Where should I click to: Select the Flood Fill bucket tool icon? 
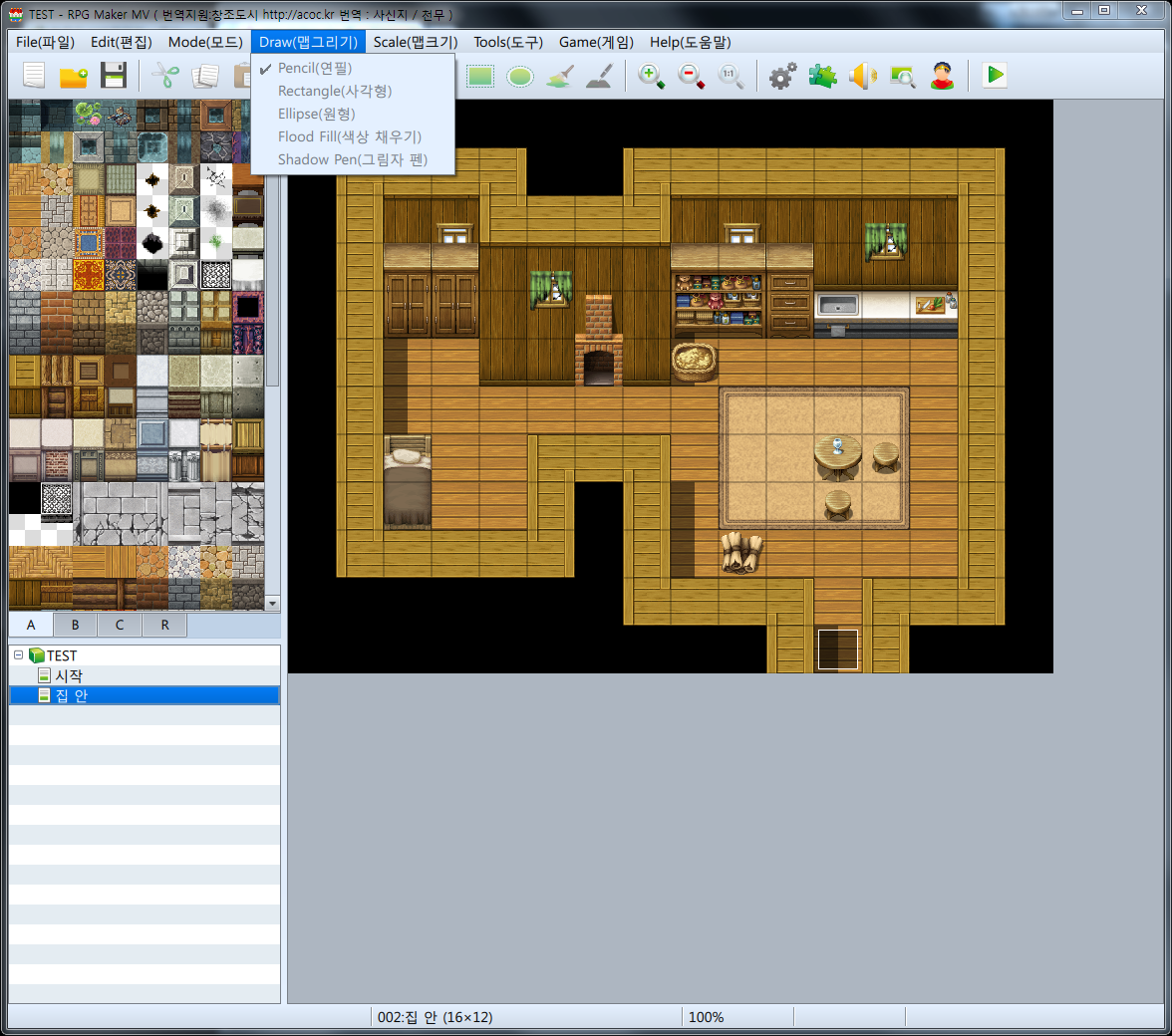pos(560,76)
